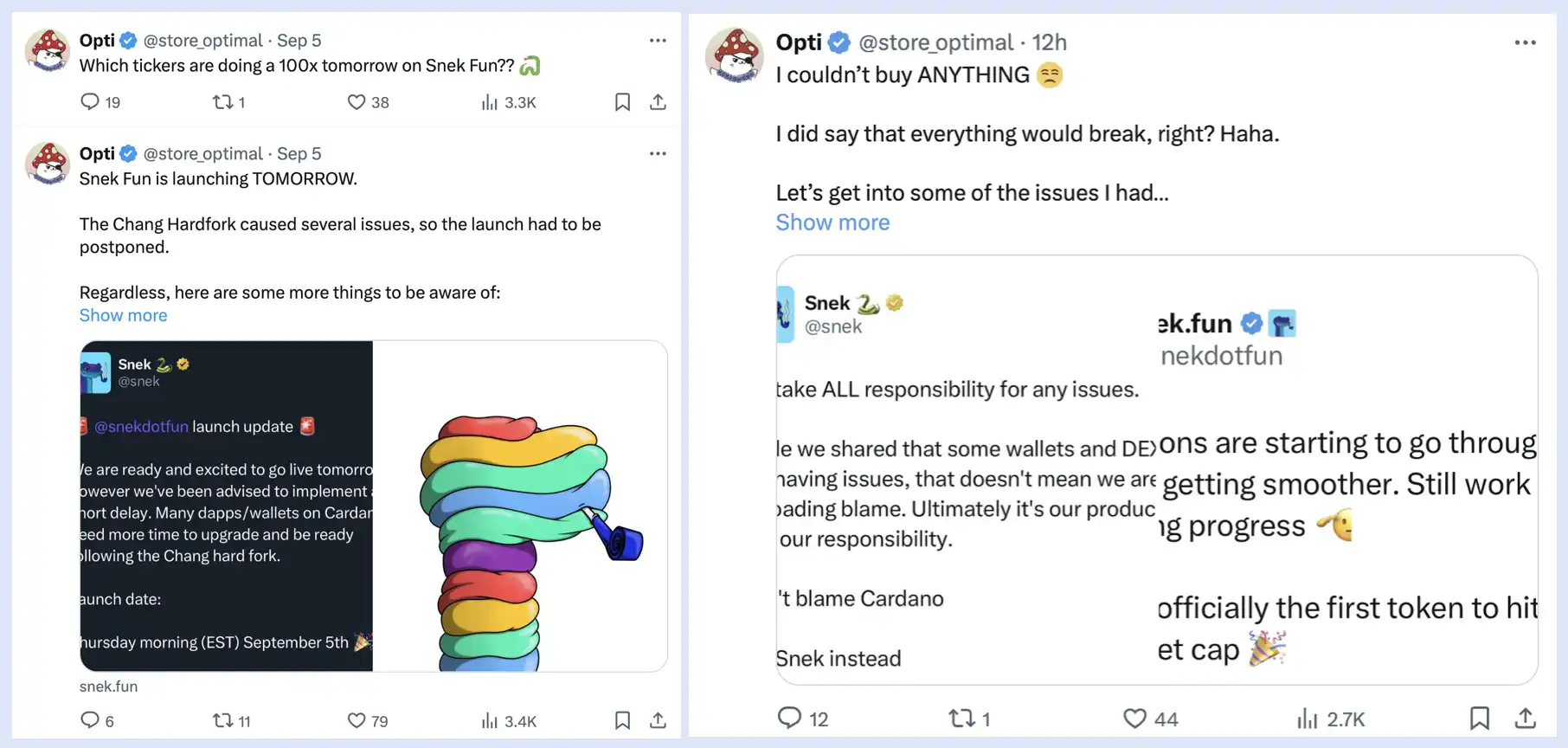Open the rainbow snake image
The image size is (1568, 748).
click(x=520, y=506)
